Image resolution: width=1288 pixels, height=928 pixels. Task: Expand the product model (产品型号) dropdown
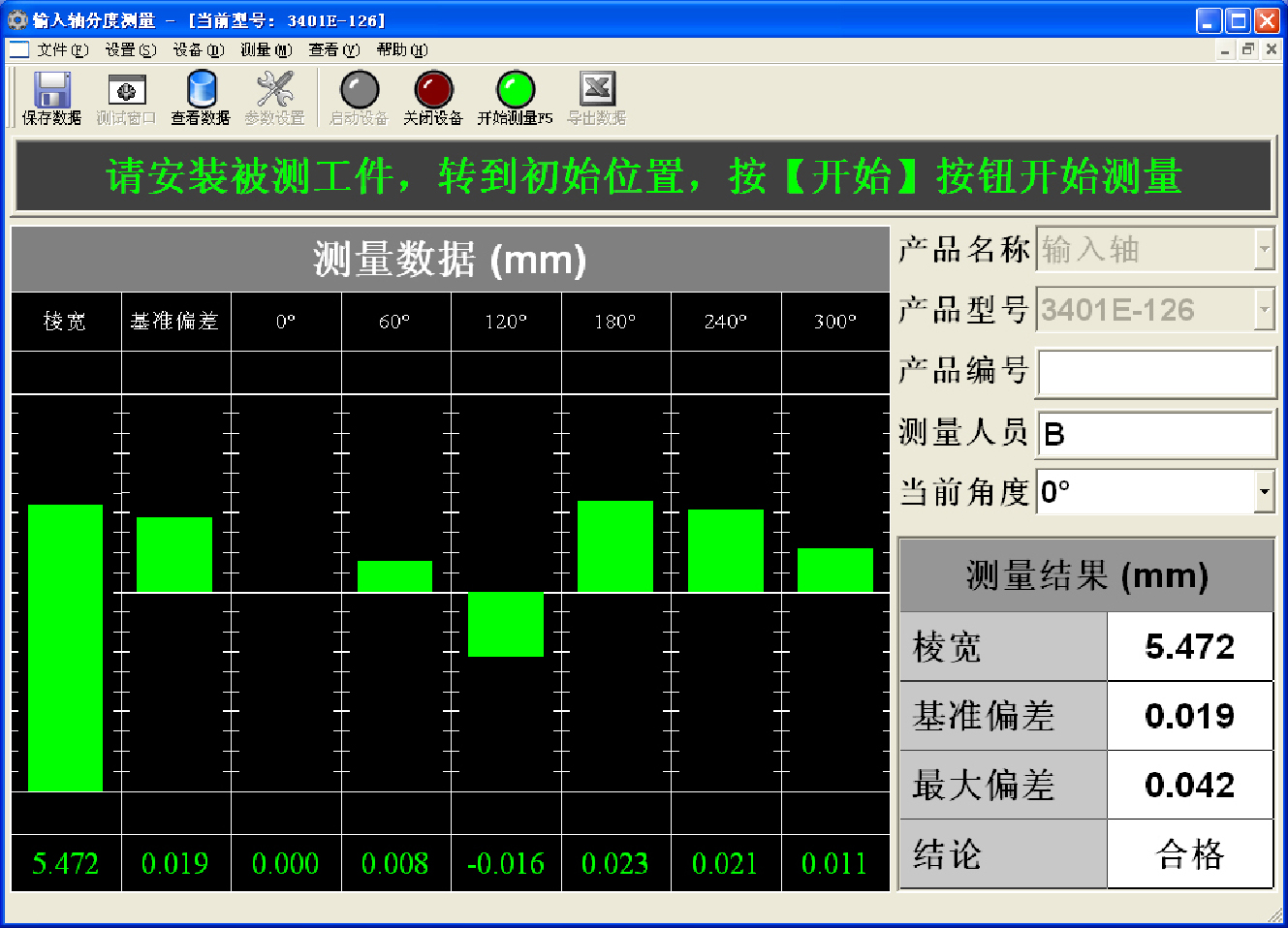pyautogui.click(x=1264, y=310)
